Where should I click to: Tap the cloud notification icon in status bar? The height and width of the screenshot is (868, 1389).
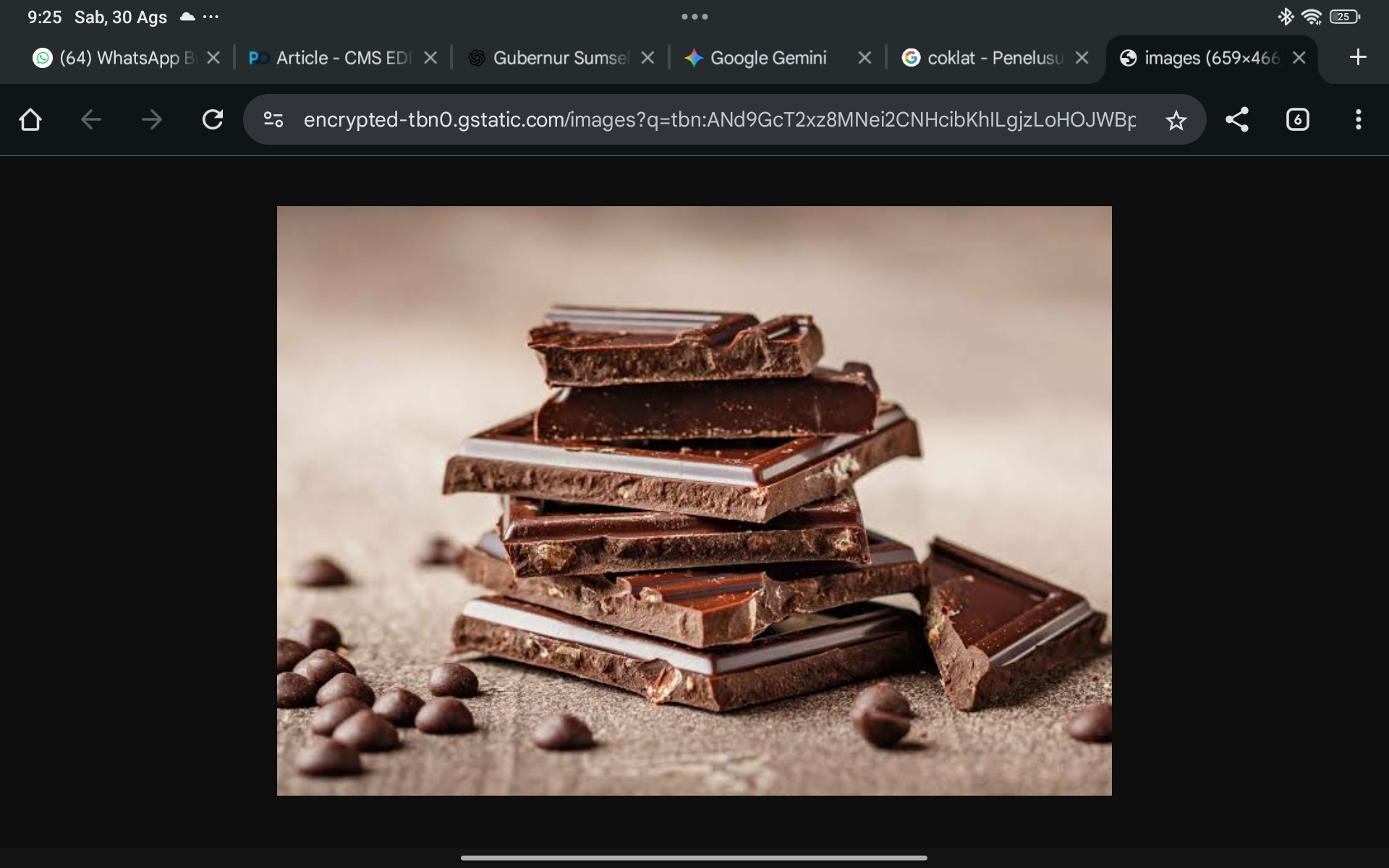[x=187, y=17]
